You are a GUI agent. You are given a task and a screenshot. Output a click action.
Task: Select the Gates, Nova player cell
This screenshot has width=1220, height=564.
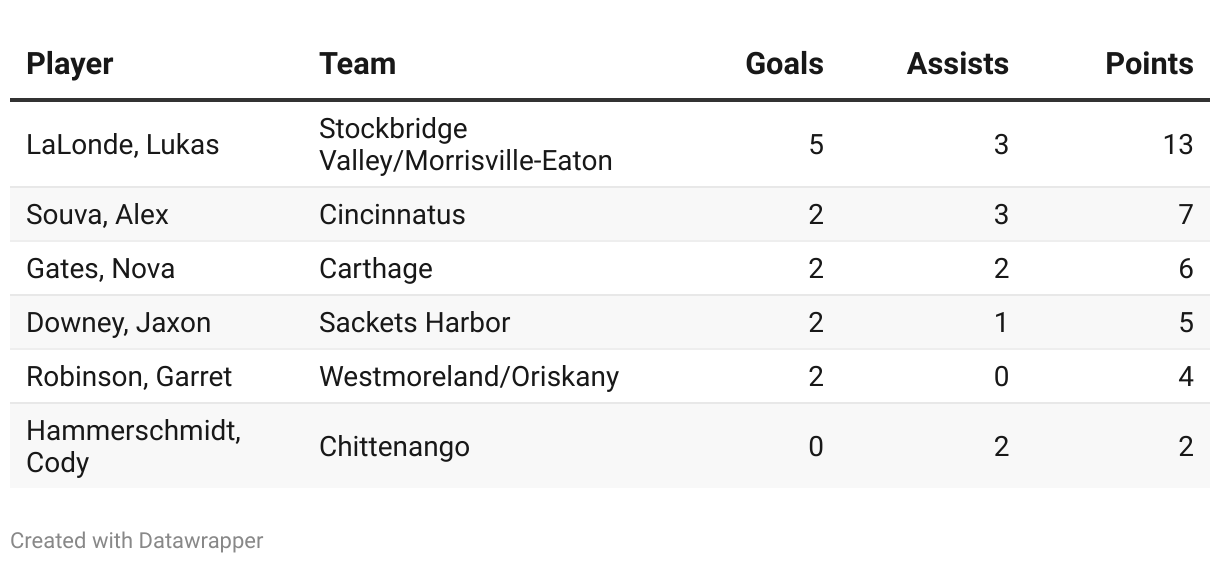point(100,269)
